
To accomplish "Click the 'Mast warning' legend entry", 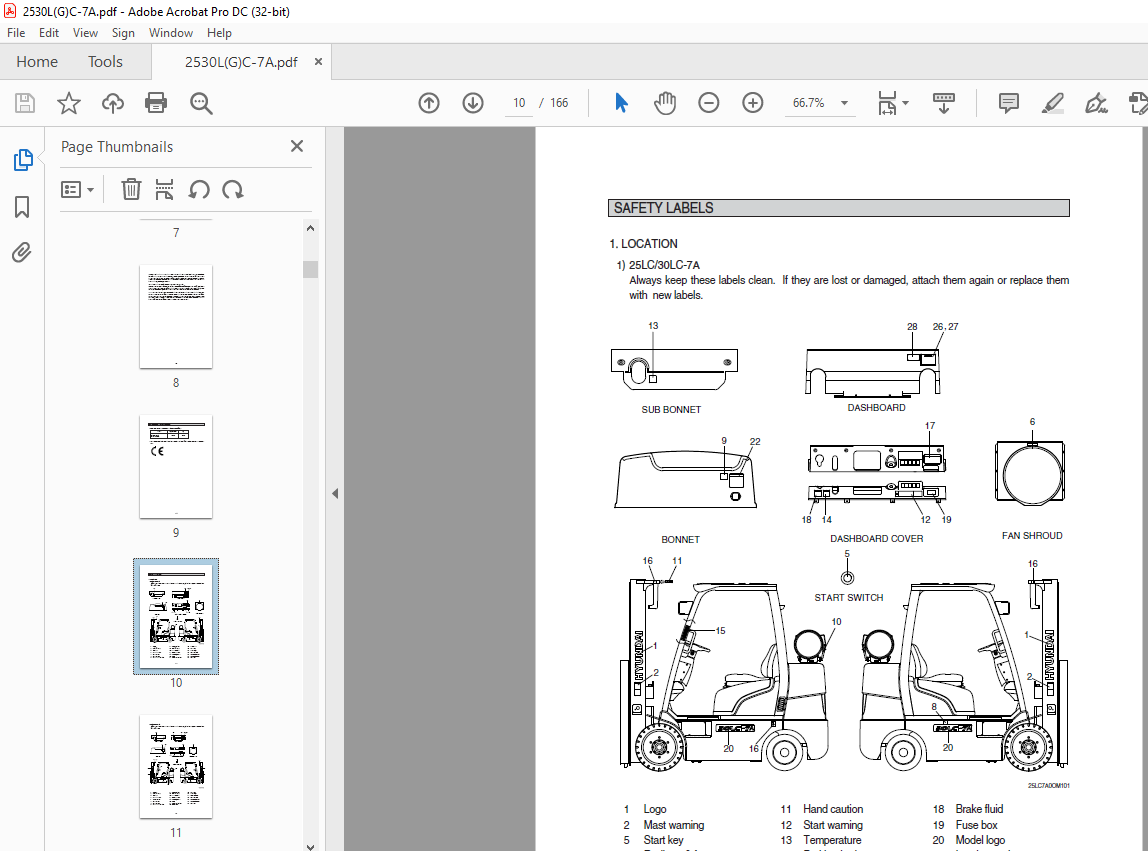I will click(x=674, y=825).
